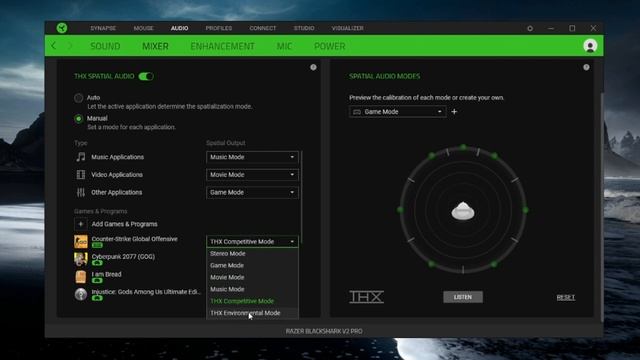
Task: Select the Manual radio button
Action: 78,119
